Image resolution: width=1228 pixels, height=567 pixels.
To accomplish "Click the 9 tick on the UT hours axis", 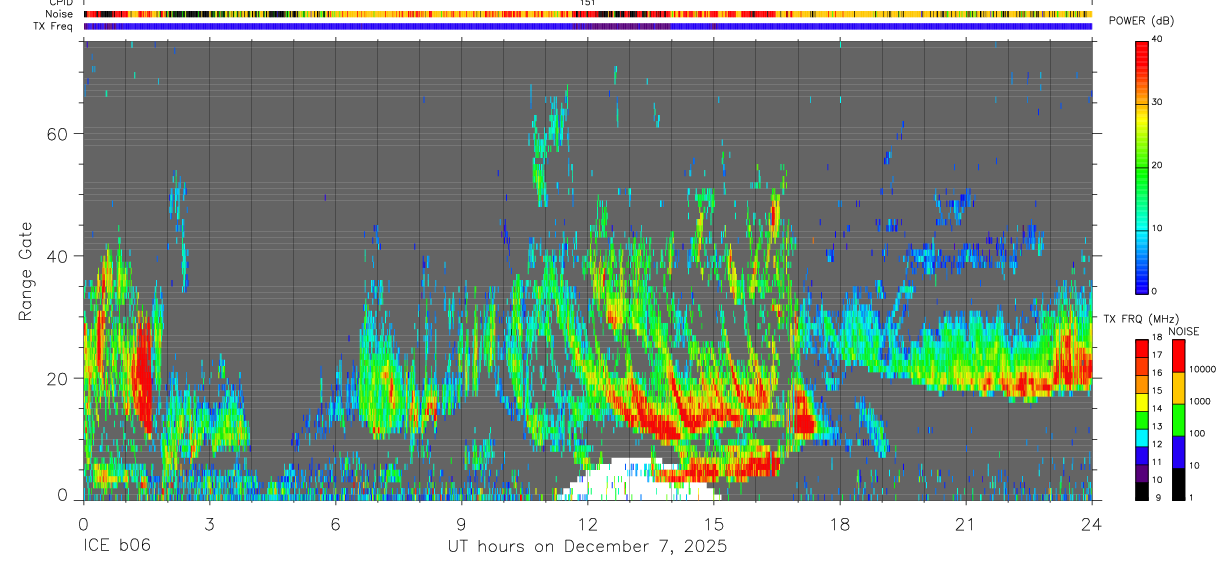I will [x=461, y=523].
